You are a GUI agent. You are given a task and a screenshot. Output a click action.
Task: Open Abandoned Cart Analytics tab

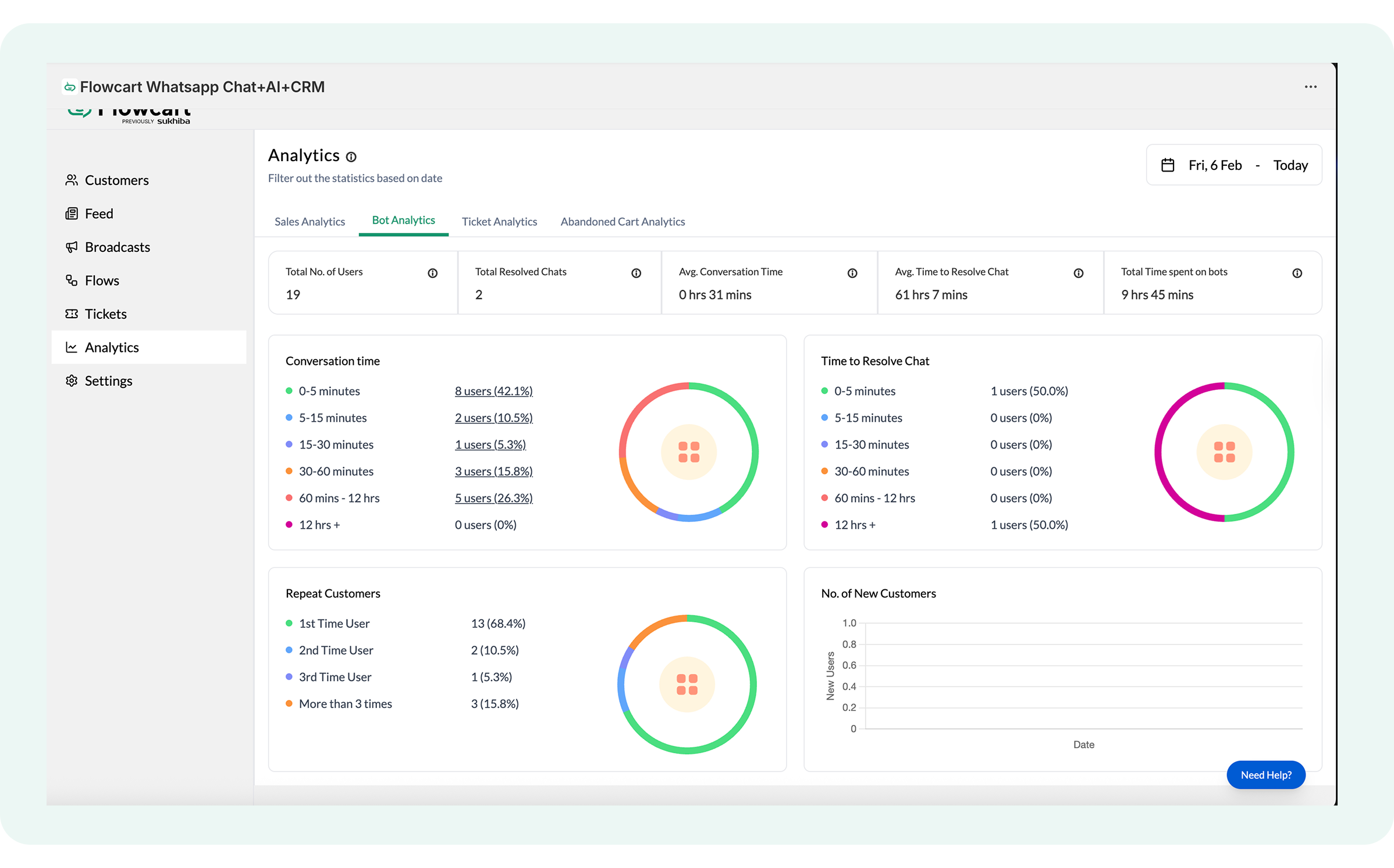622,222
